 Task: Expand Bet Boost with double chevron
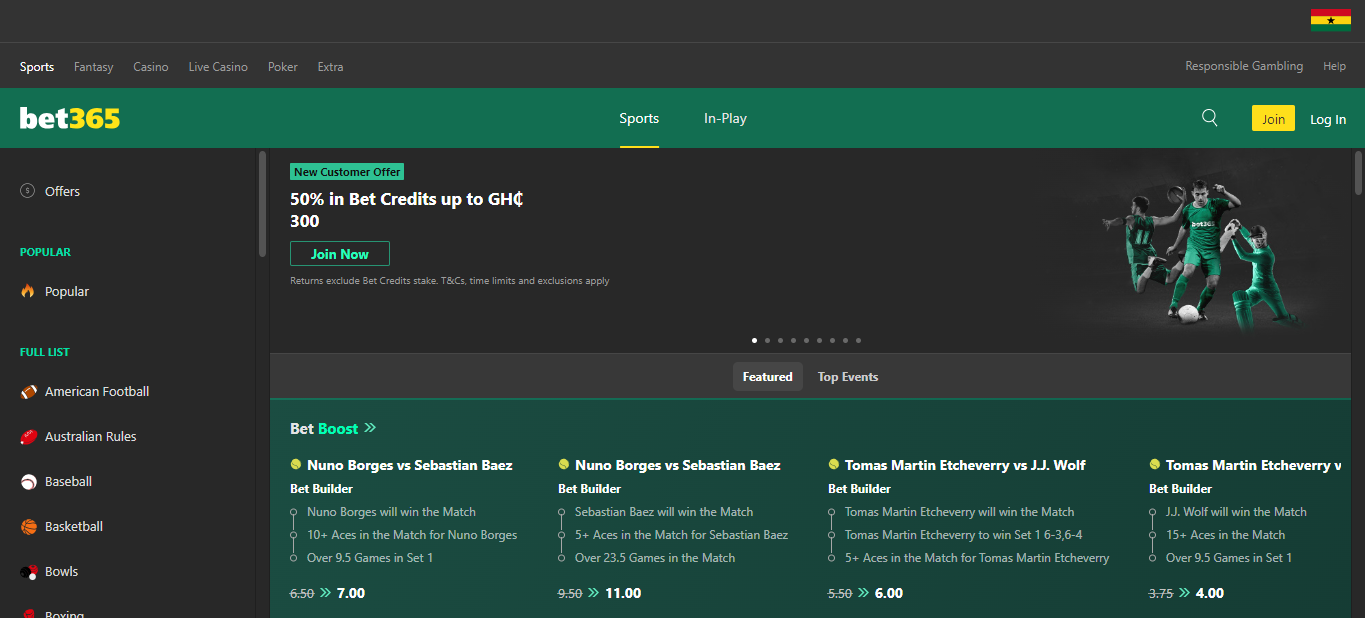pyautogui.click(x=370, y=428)
